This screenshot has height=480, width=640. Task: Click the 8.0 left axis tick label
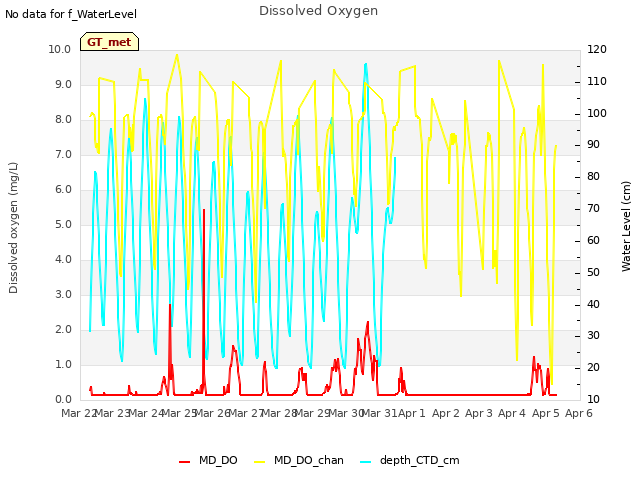click(x=63, y=120)
